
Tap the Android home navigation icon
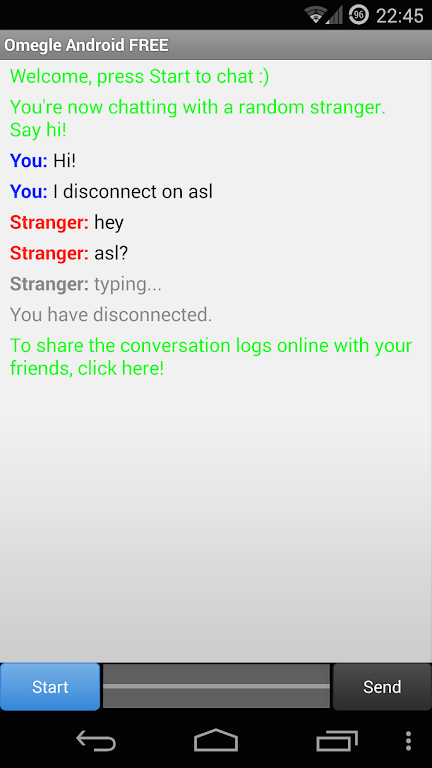coord(216,740)
